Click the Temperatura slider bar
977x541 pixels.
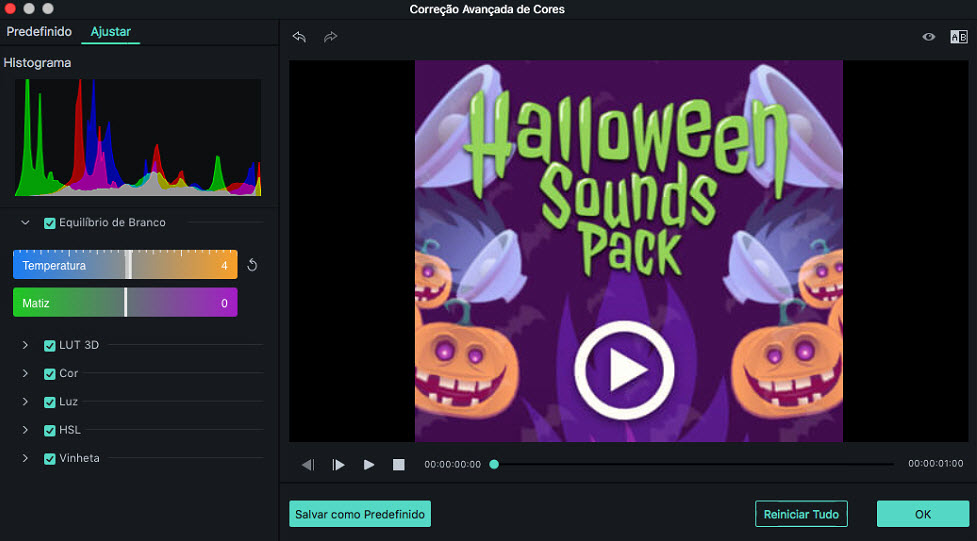coord(125,264)
